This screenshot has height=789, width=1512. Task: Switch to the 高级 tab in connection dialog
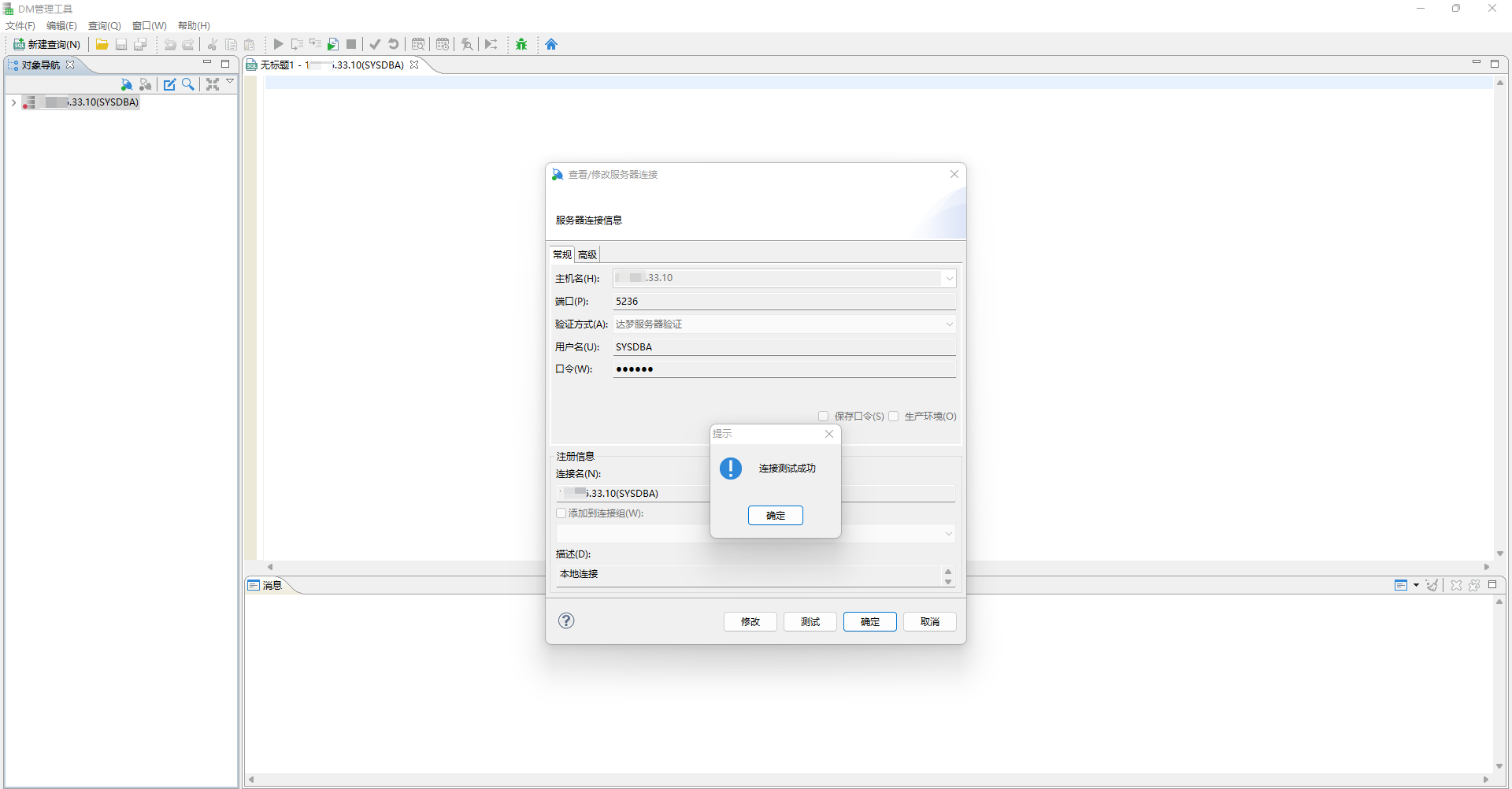(587, 254)
